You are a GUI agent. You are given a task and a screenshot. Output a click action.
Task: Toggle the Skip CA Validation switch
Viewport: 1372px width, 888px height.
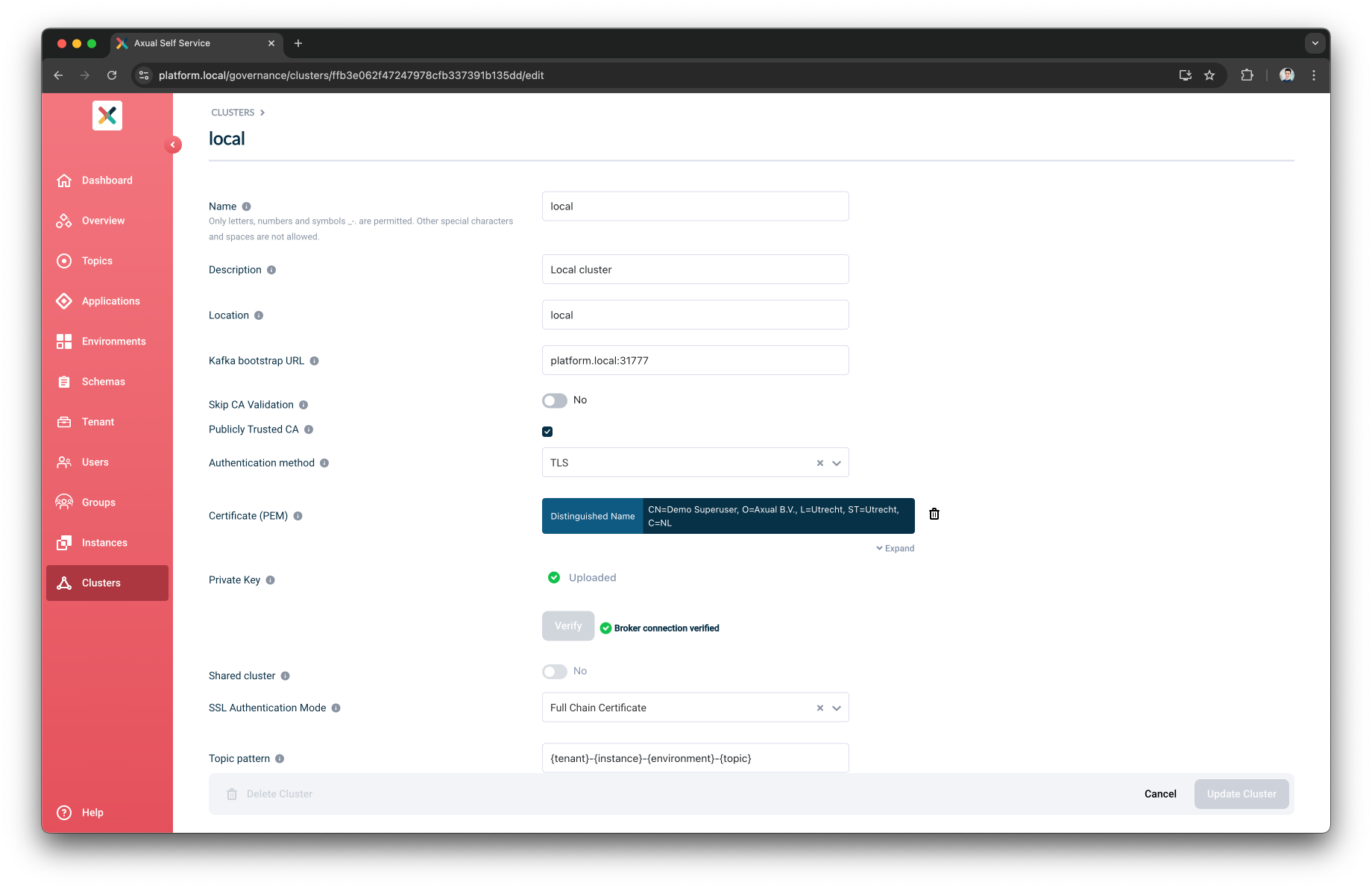tap(555, 401)
